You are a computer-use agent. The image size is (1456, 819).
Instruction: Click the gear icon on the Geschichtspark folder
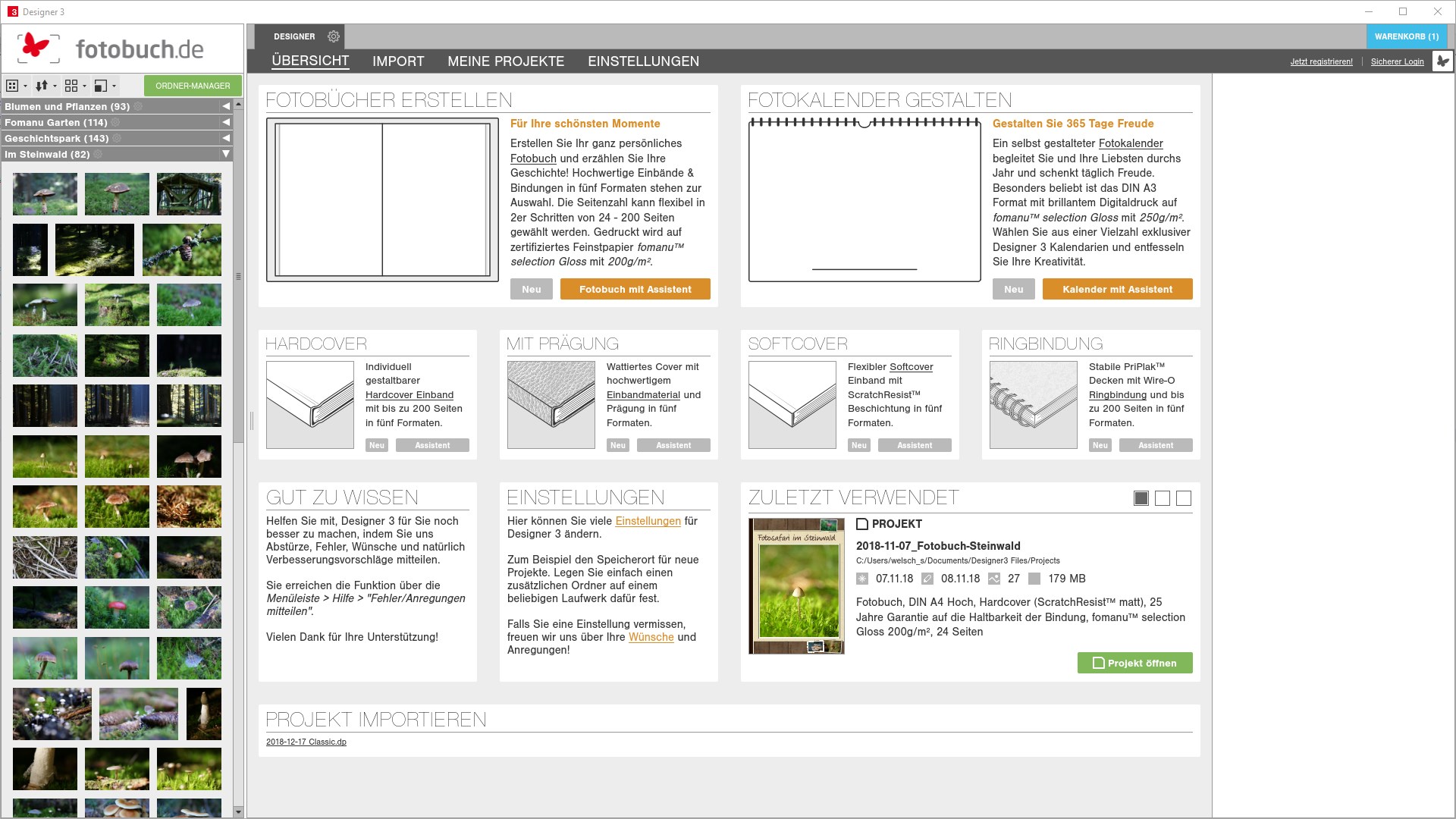(x=116, y=138)
